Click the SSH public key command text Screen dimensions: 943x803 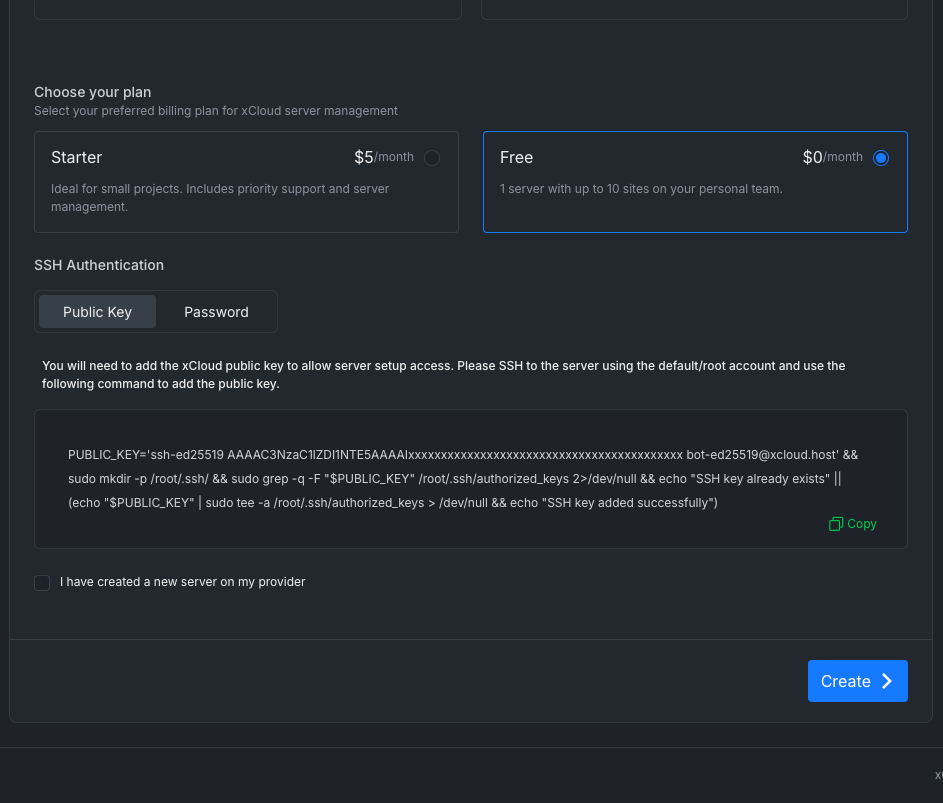click(463, 479)
